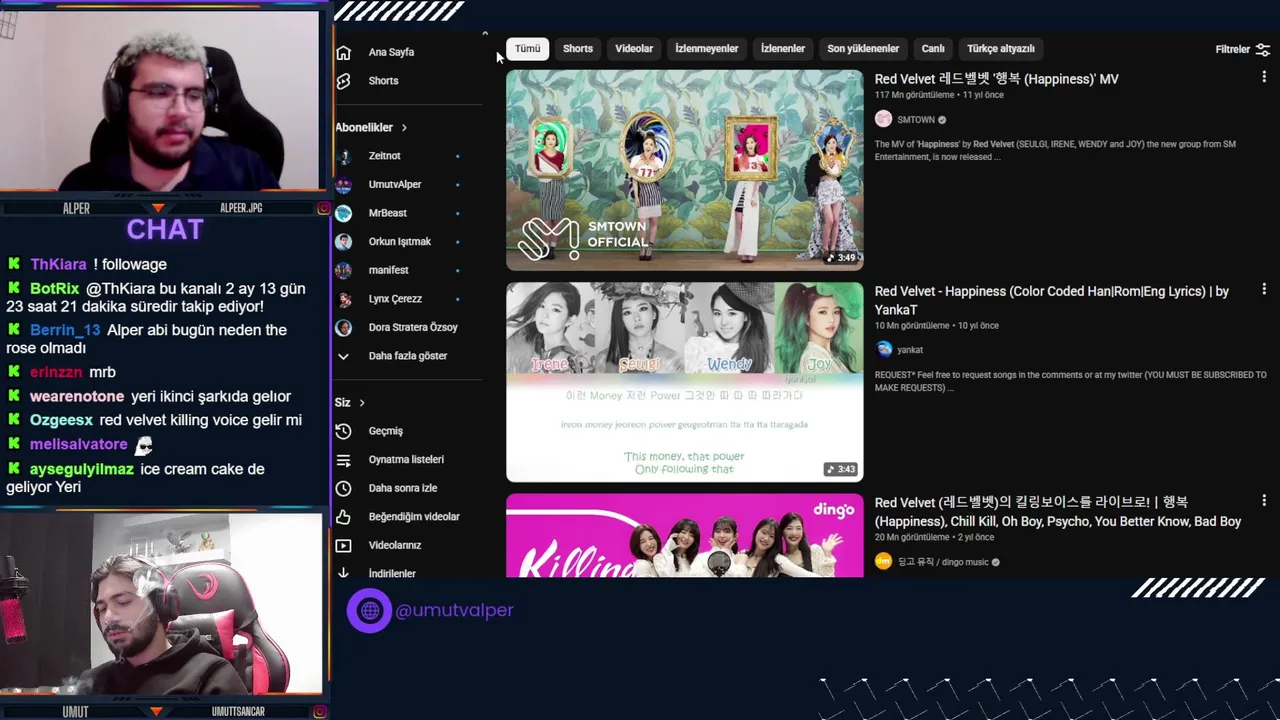This screenshot has width=1280, height=720.
Task: Expand Daha fazla göster subscriptions
Action: click(x=408, y=356)
